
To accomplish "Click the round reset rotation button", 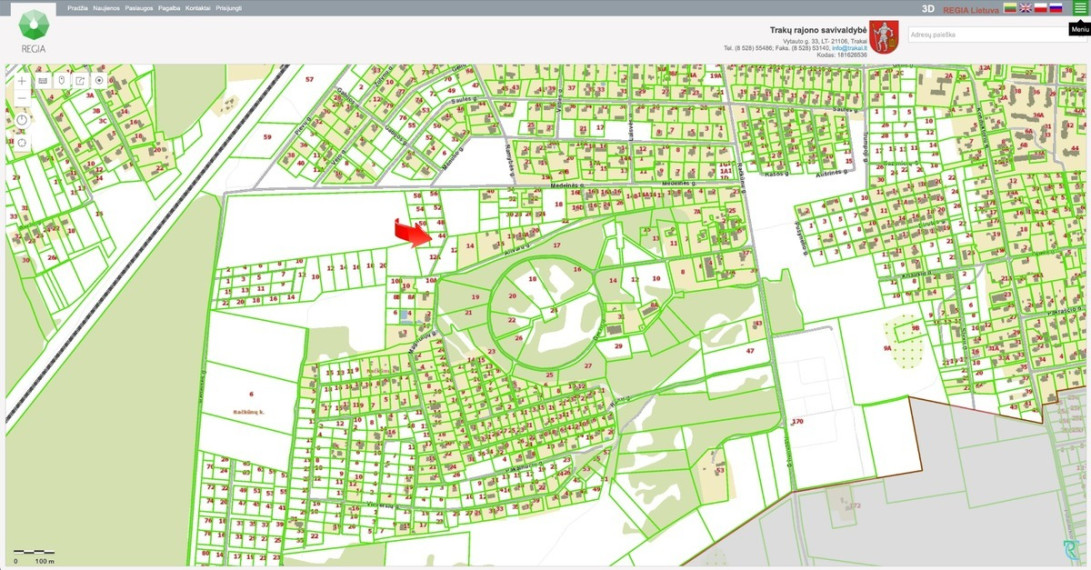I will click(x=22, y=120).
